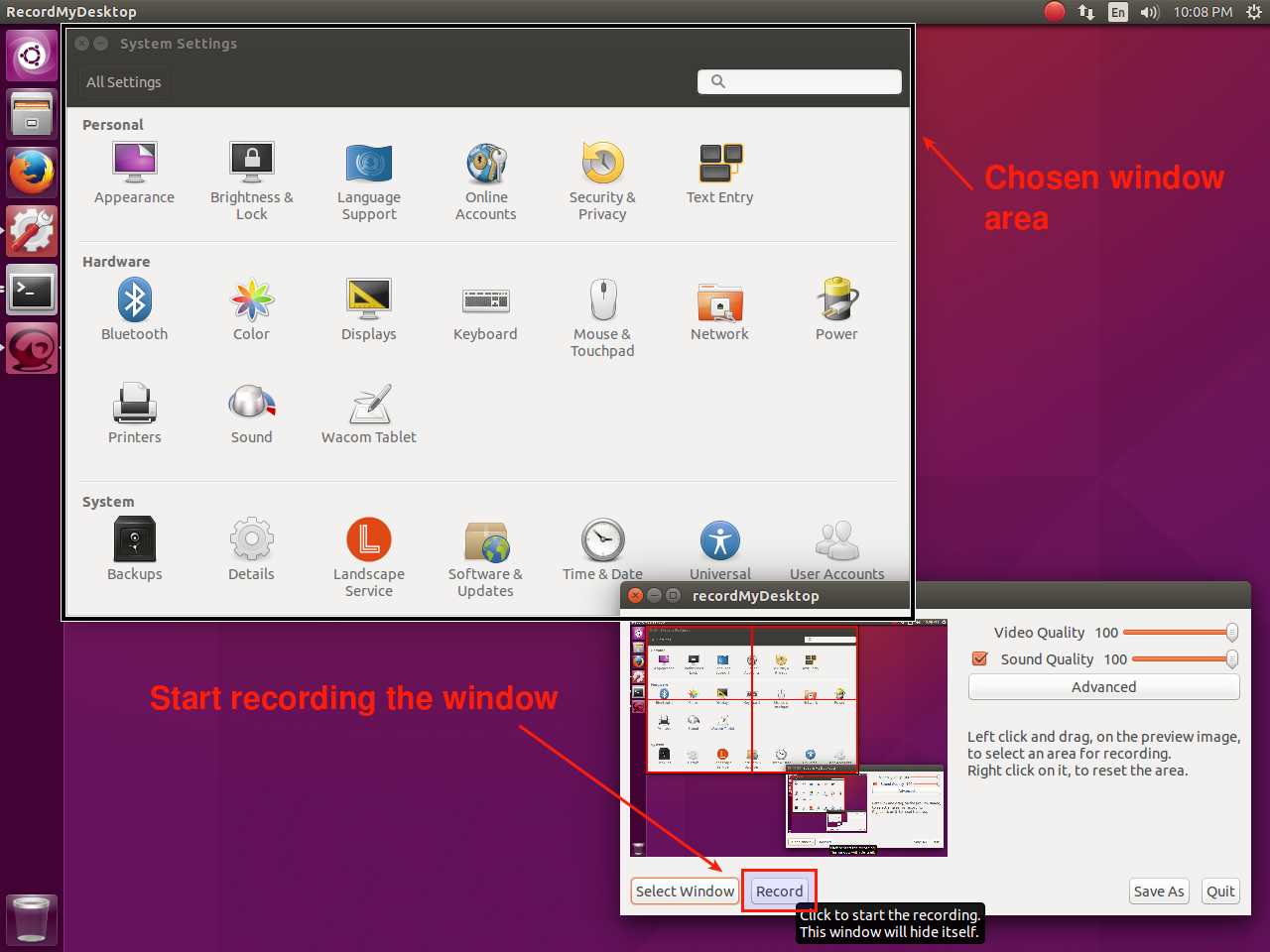Open the Trash in the launcher
This screenshot has height=952, width=1270.
(32, 919)
